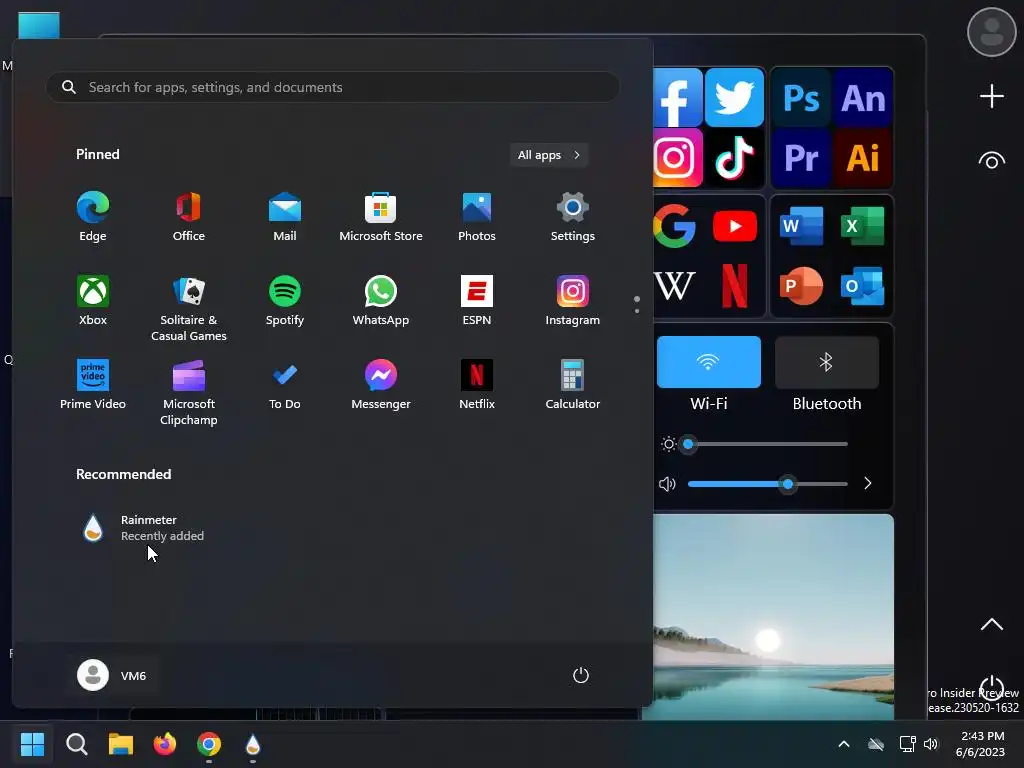Viewport: 1024px width, 768px height.
Task: Show hidden system tray icons
Action: (844, 744)
